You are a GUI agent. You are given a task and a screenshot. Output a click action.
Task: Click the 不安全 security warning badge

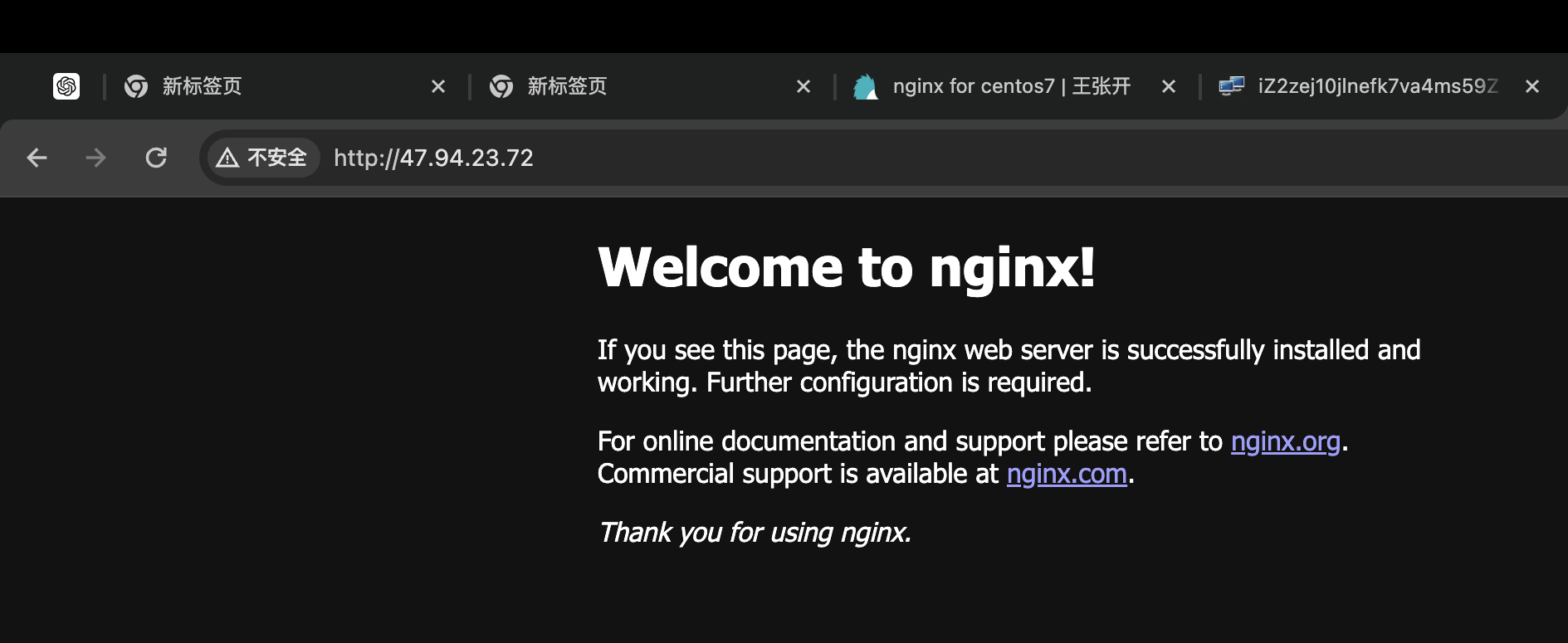262,158
